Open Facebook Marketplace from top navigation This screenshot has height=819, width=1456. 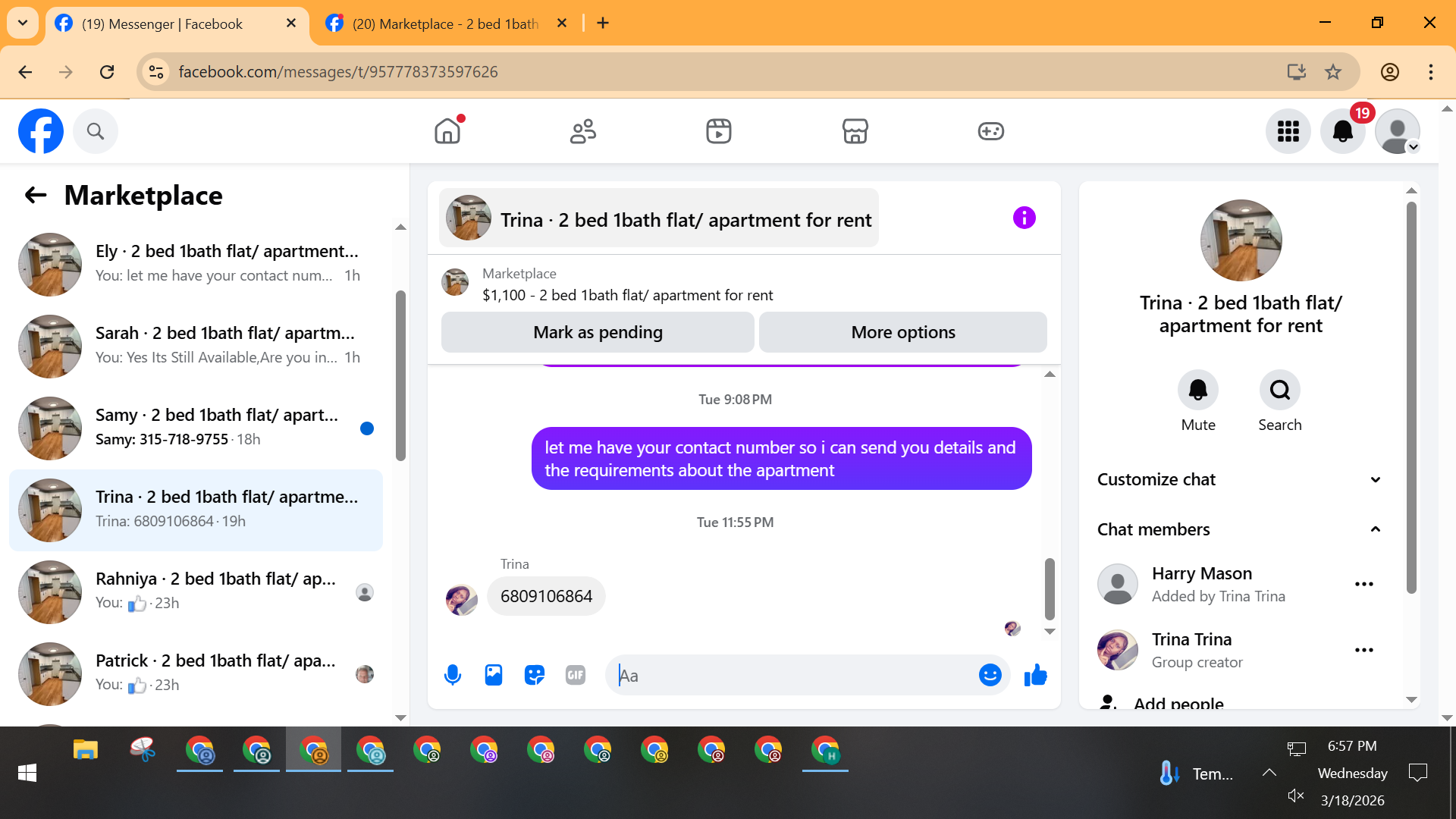pyautogui.click(x=855, y=131)
